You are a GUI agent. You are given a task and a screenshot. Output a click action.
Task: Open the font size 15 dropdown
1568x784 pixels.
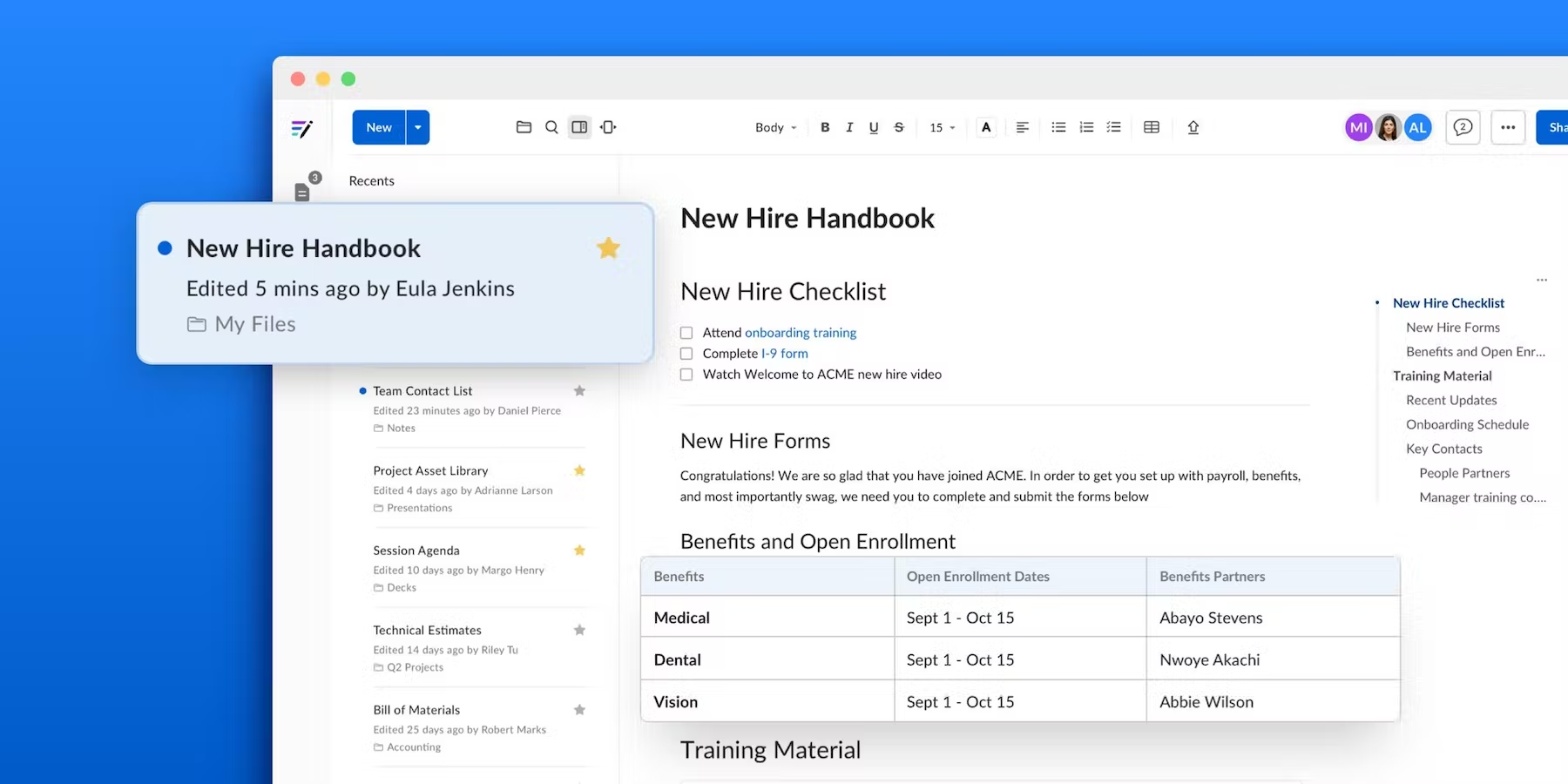[x=941, y=127]
